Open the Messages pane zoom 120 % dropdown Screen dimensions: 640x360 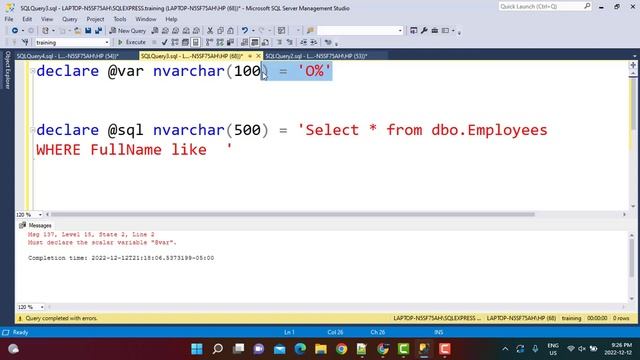[42, 307]
